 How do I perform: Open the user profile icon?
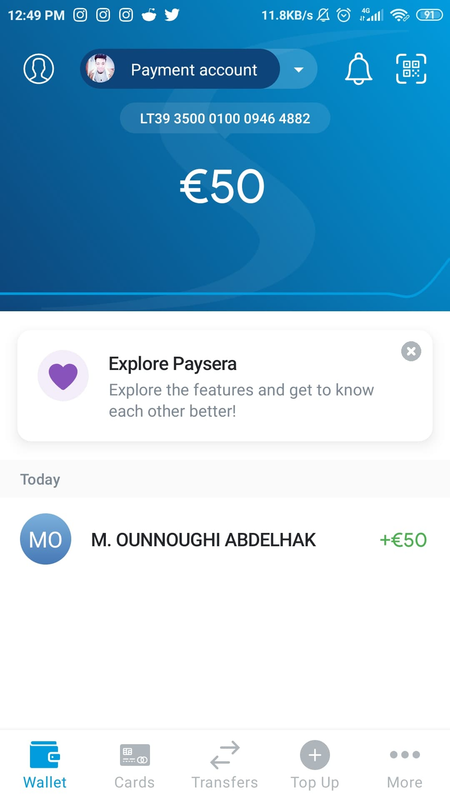[39, 69]
